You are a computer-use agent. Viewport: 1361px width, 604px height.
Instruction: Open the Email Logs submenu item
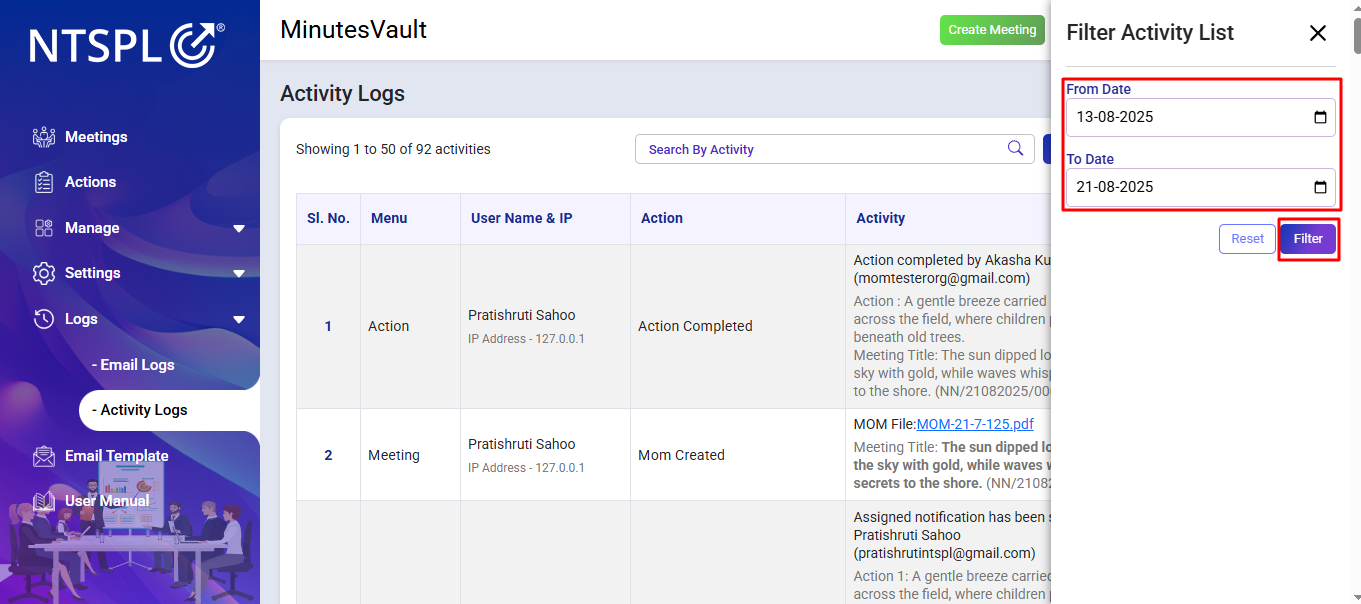click(133, 365)
